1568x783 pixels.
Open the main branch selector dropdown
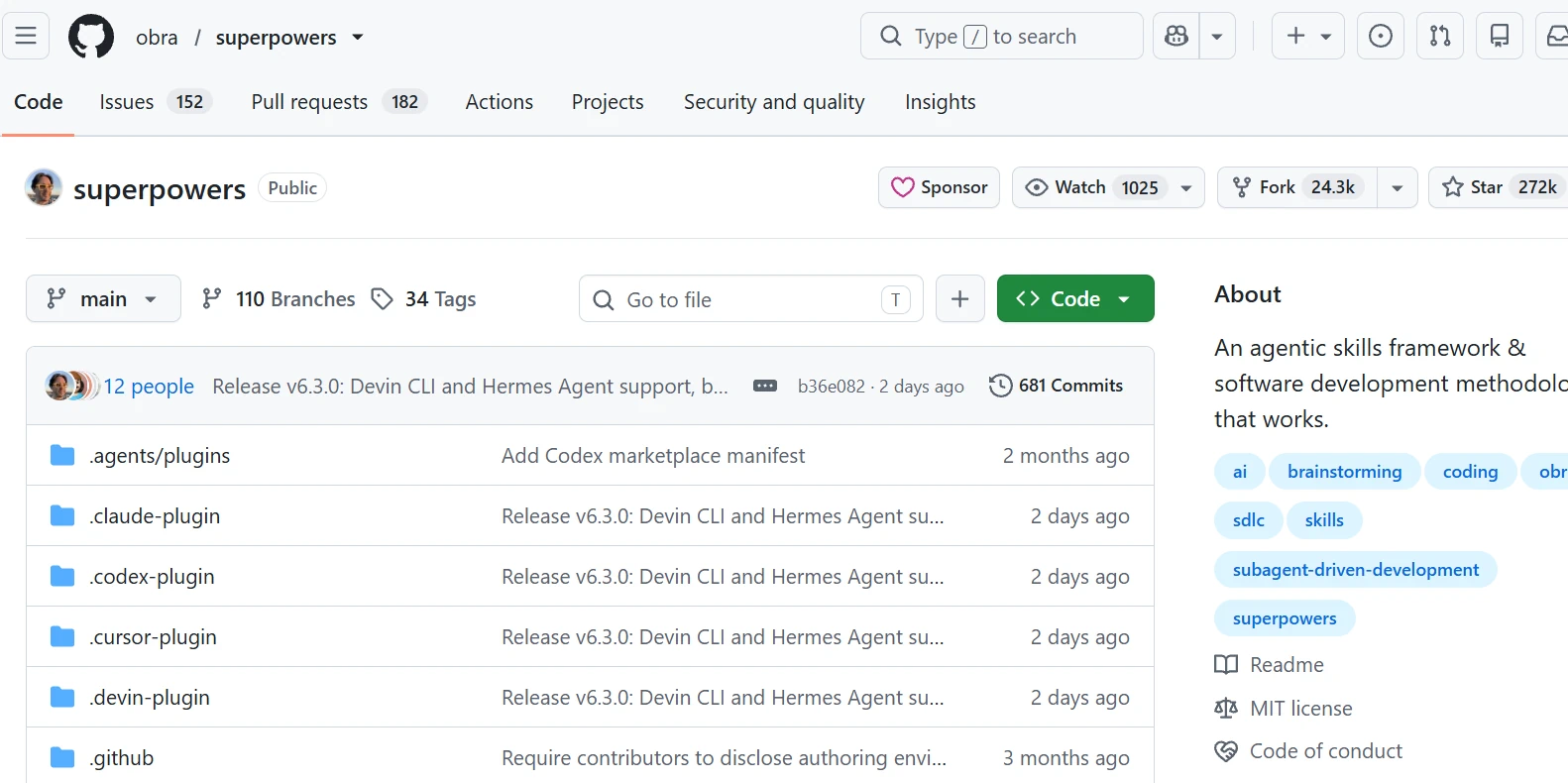tap(103, 298)
